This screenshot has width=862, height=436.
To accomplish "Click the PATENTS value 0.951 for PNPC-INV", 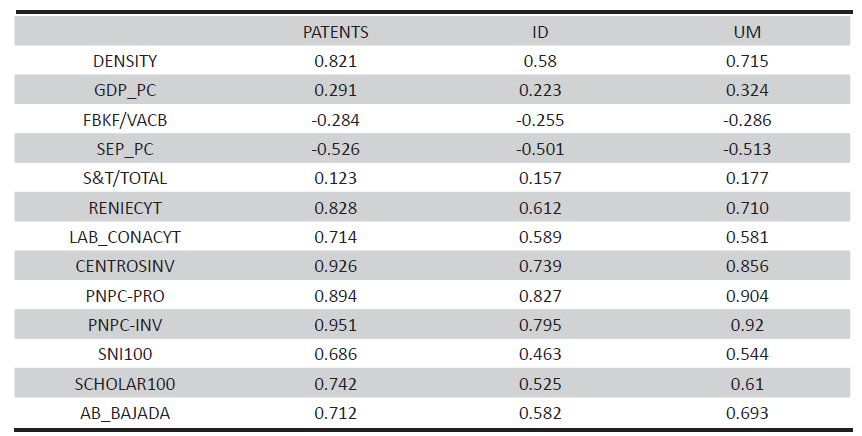I will pos(336,325).
